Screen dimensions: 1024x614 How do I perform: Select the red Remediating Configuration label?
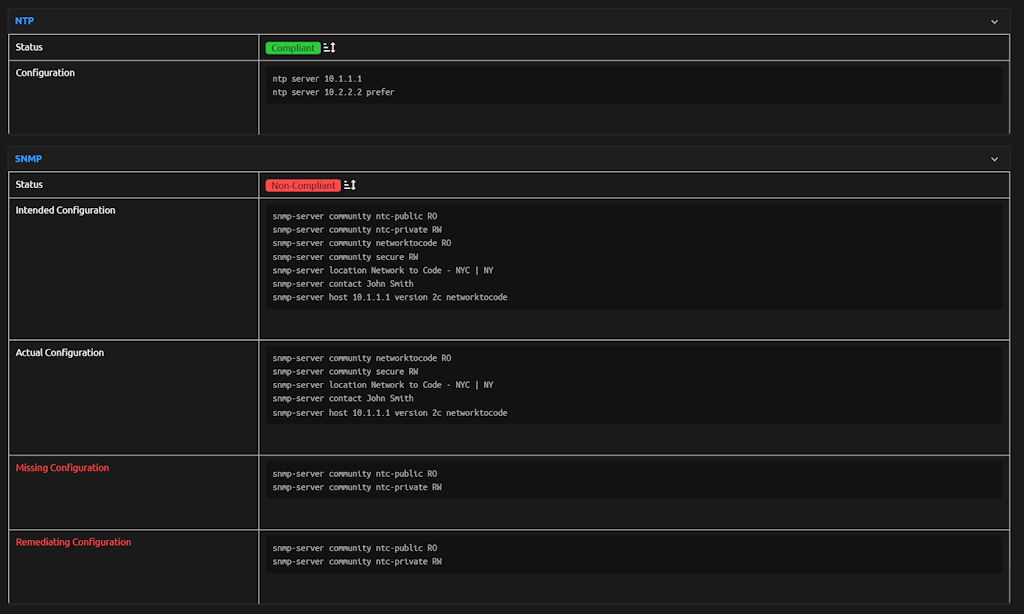pos(73,542)
